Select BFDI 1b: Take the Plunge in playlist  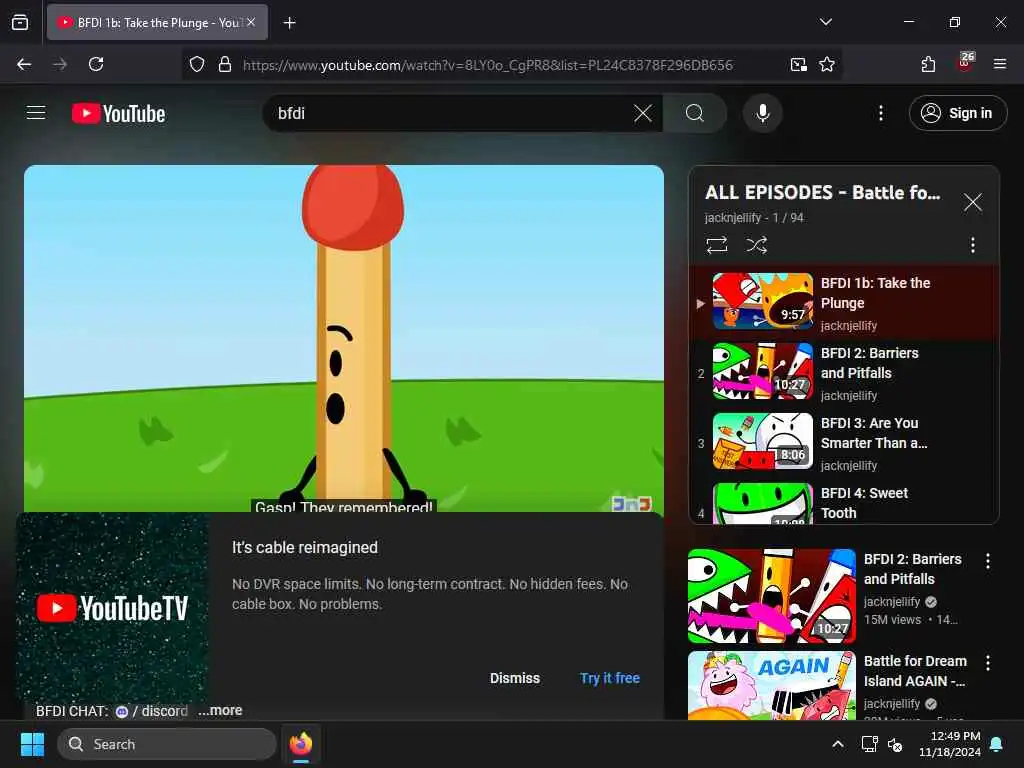pyautogui.click(x=844, y=302)
